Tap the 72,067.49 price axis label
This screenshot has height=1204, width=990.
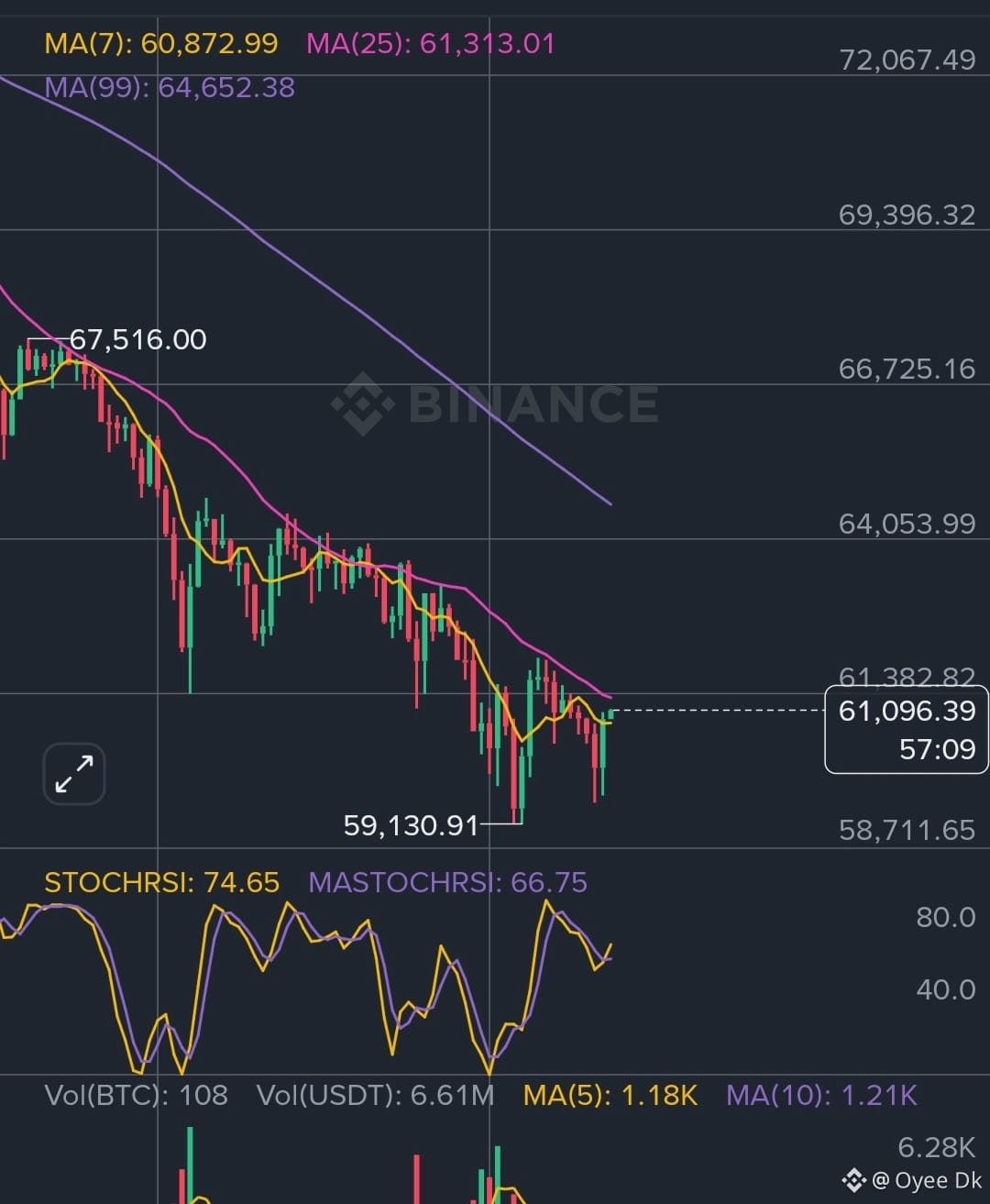[x=907, y=61]
